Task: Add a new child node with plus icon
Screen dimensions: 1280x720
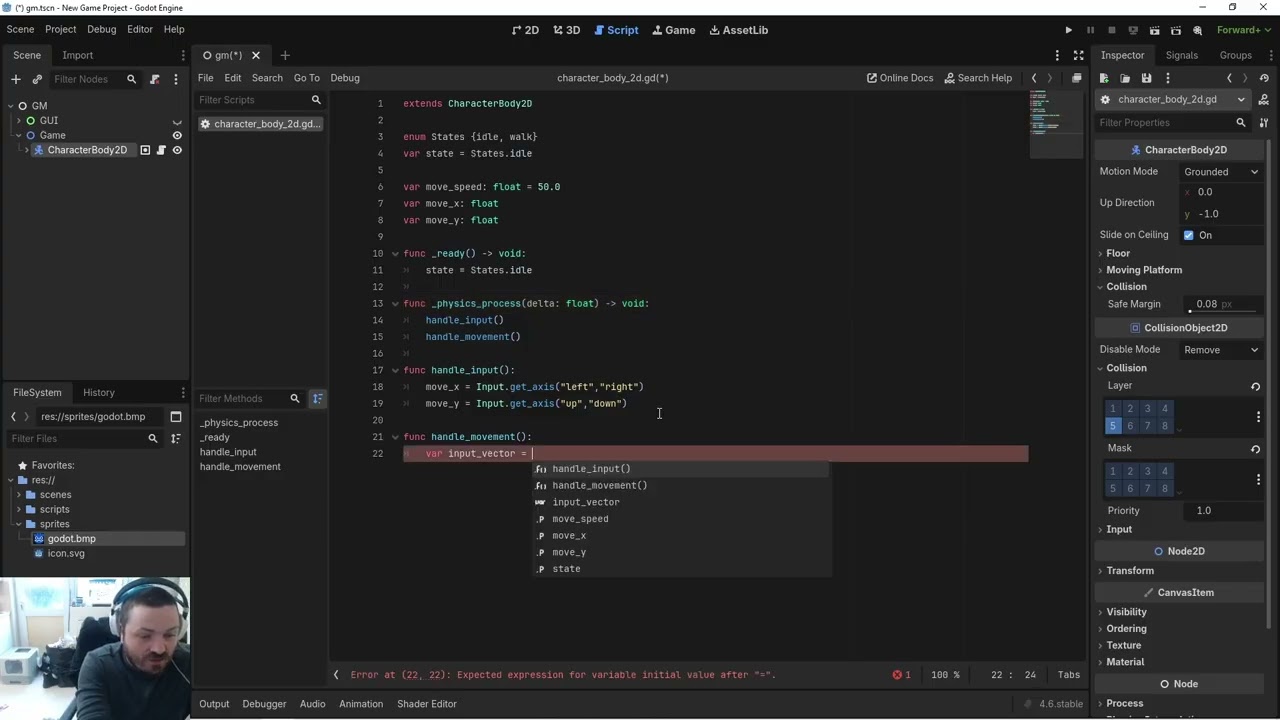Action: click(16, 79)
